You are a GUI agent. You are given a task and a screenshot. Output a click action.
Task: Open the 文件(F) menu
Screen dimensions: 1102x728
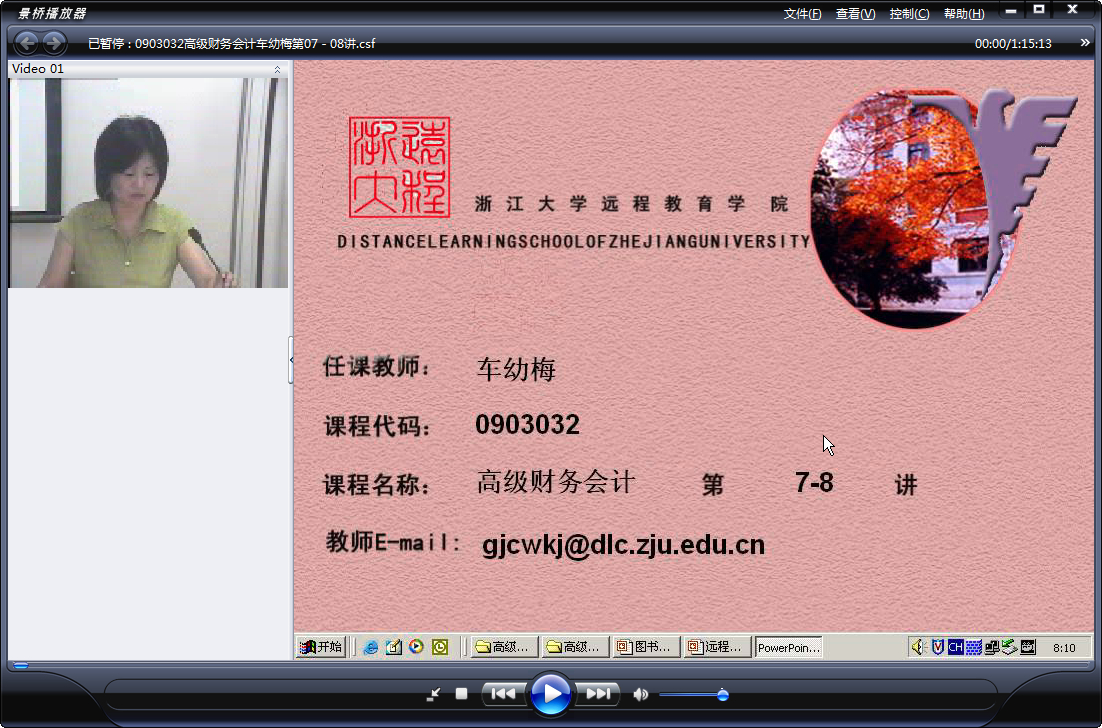(x=803, y=13)
